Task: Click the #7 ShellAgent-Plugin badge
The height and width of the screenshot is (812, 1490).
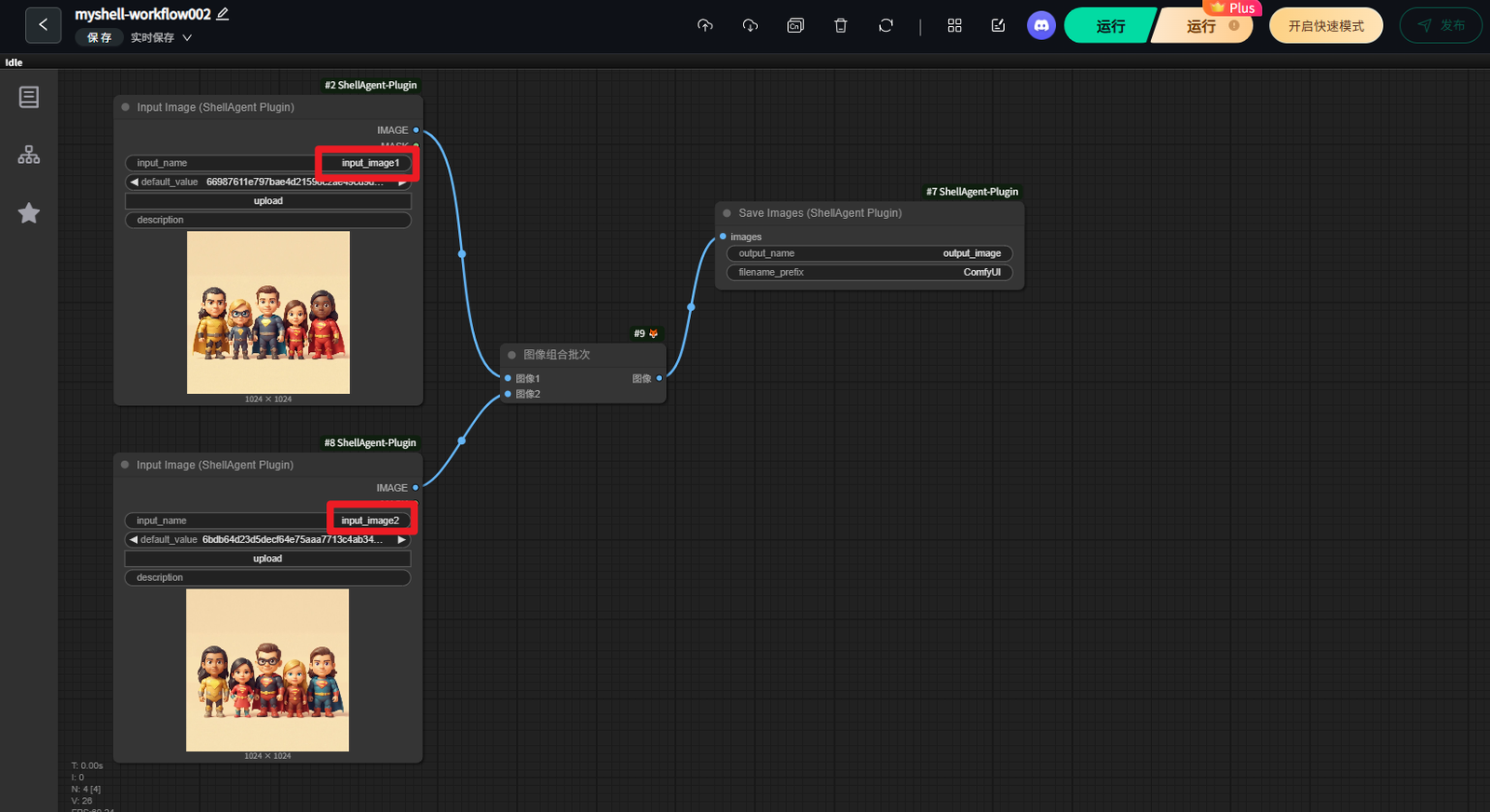Action: [x=972, y=192]
